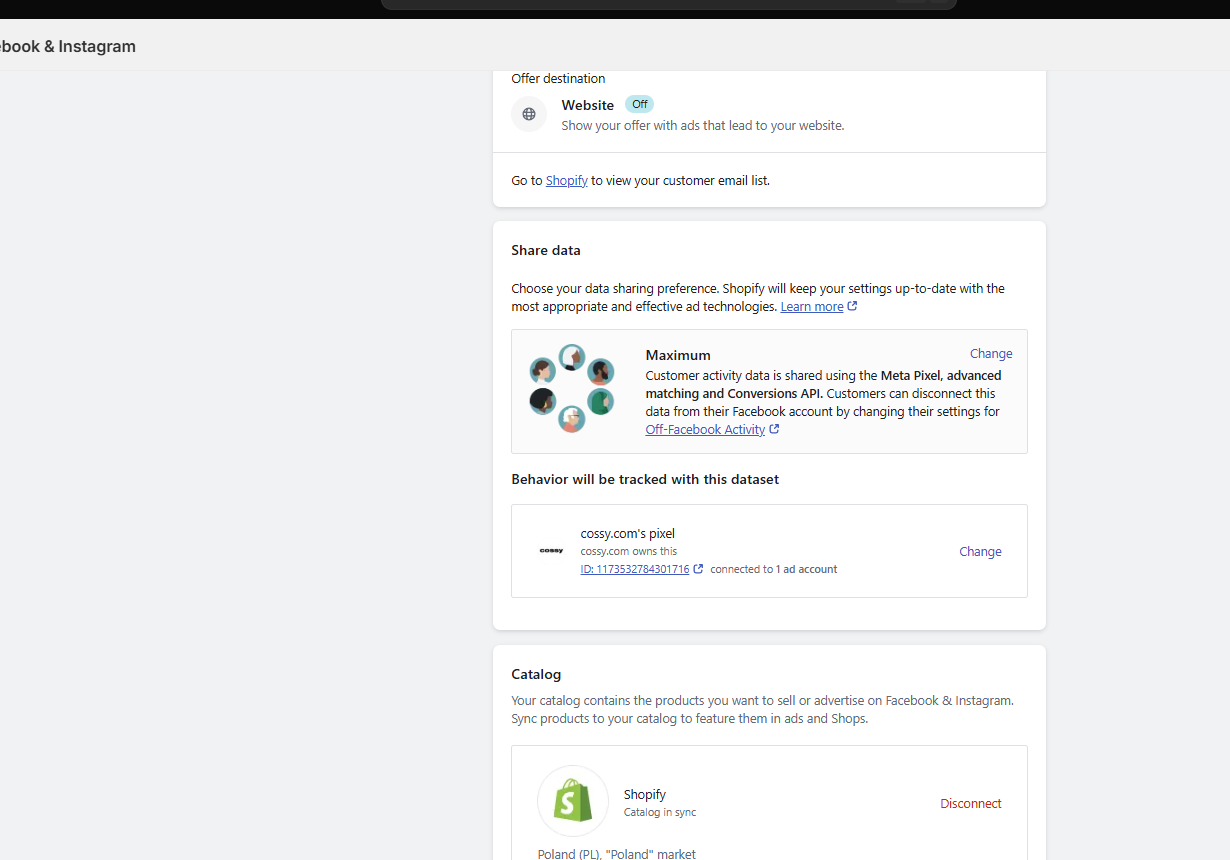This screenshot has width=1230, height=860.
Task: Click the 'cossy.com owns this' text
Action: point(629,552)
